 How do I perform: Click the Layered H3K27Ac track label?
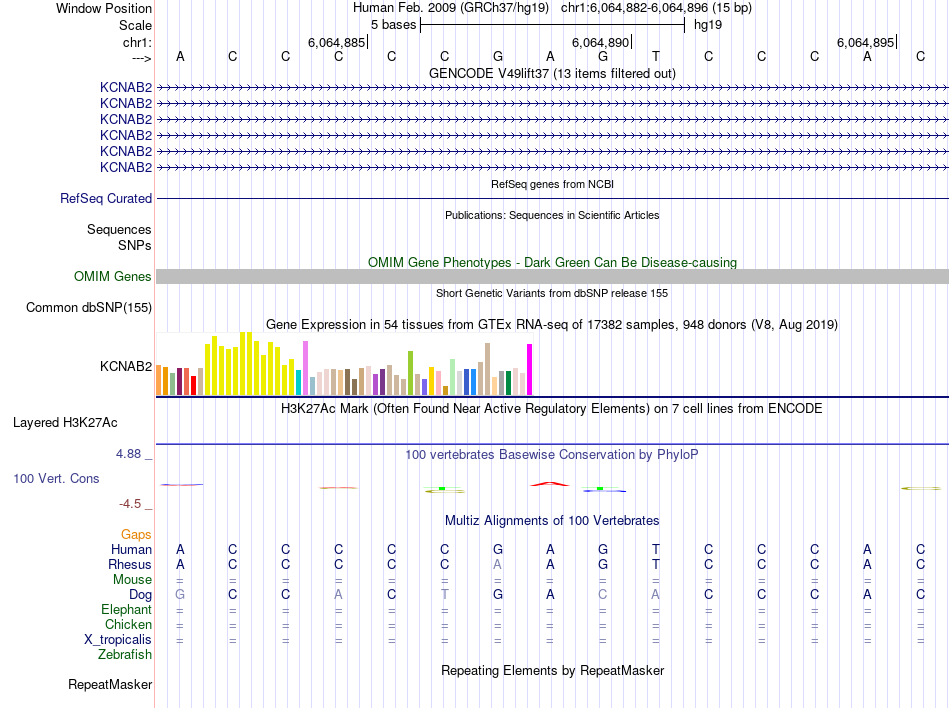65,423
